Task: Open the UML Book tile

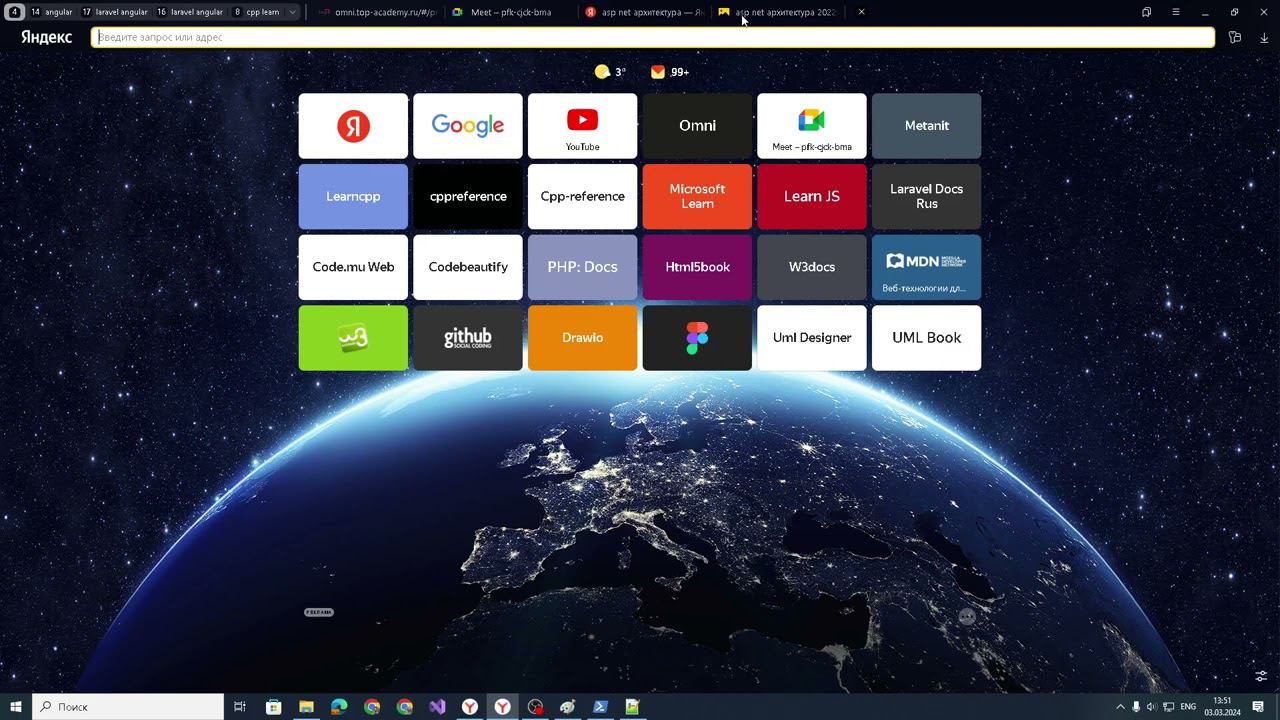Action: [x=926, y=338]
